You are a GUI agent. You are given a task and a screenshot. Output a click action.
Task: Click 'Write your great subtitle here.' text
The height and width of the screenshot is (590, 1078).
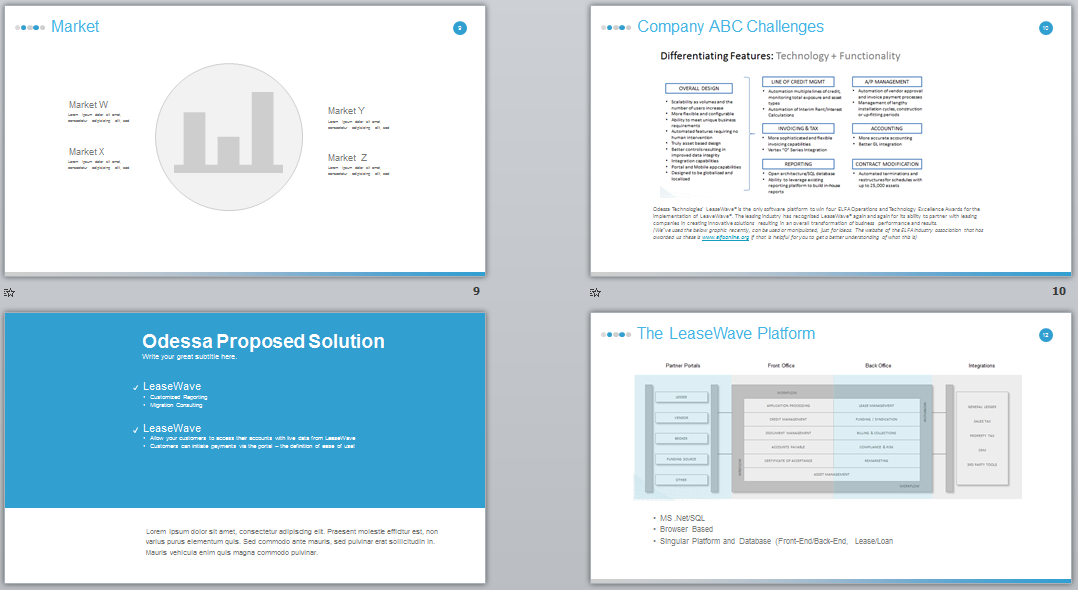(x=189, y=357)
